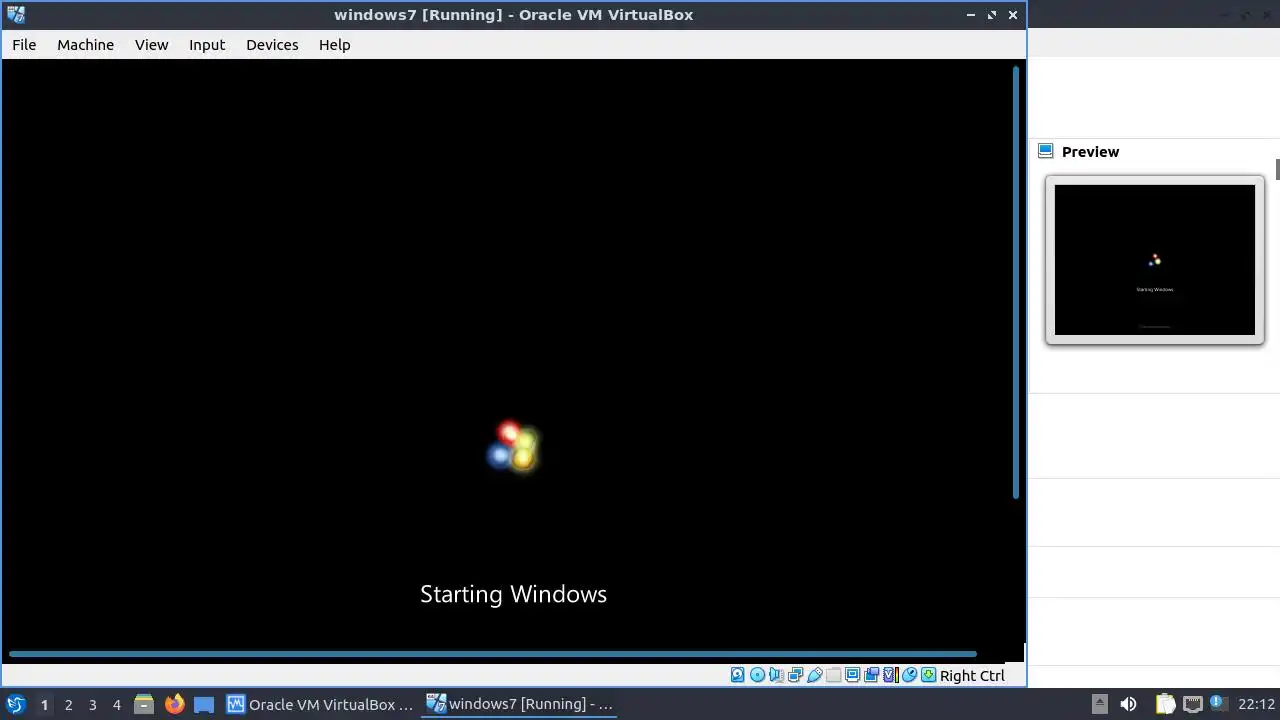
Task: Switch to workspace 2
Action: 68,705
